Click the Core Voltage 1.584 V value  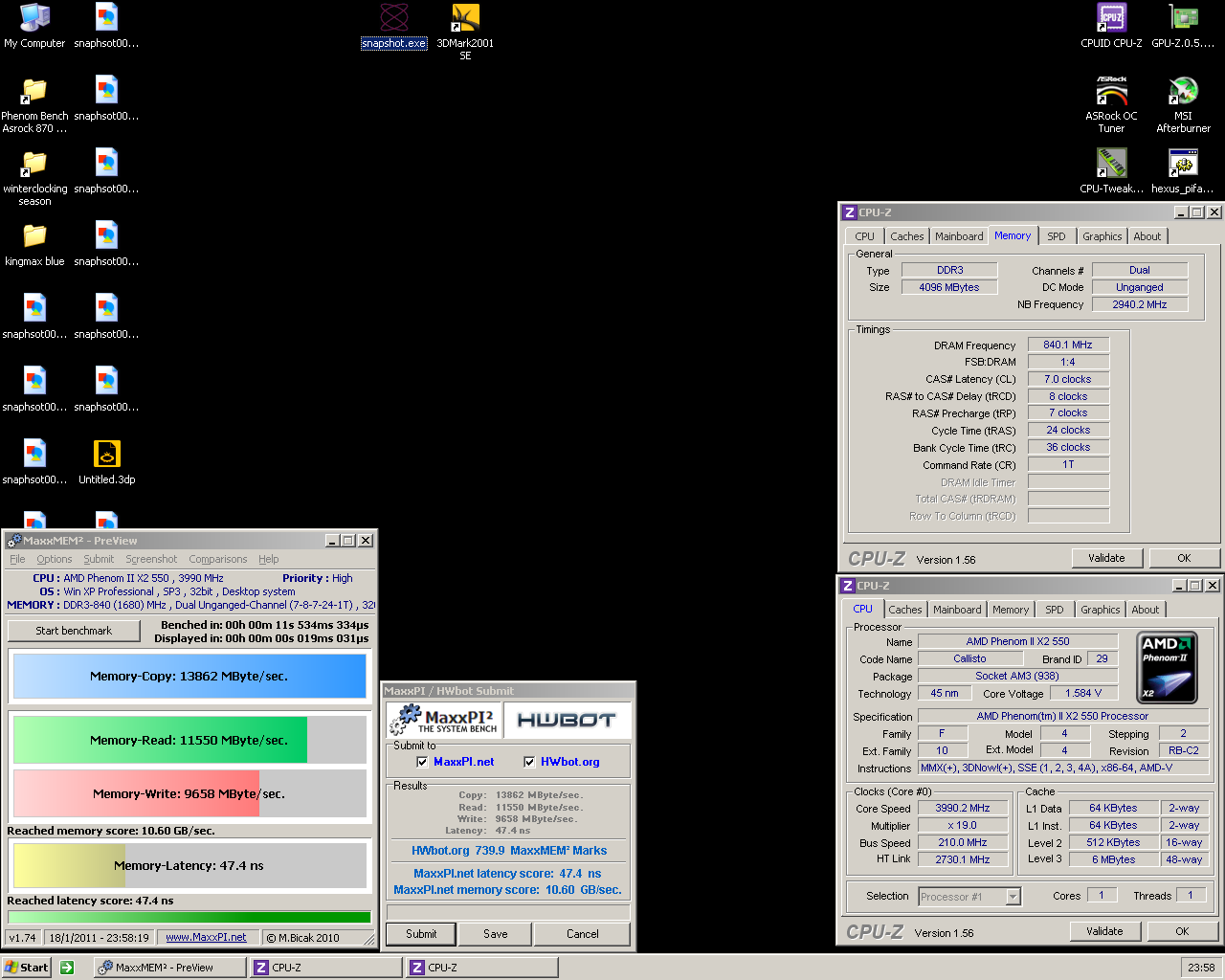click(1084, 693)
